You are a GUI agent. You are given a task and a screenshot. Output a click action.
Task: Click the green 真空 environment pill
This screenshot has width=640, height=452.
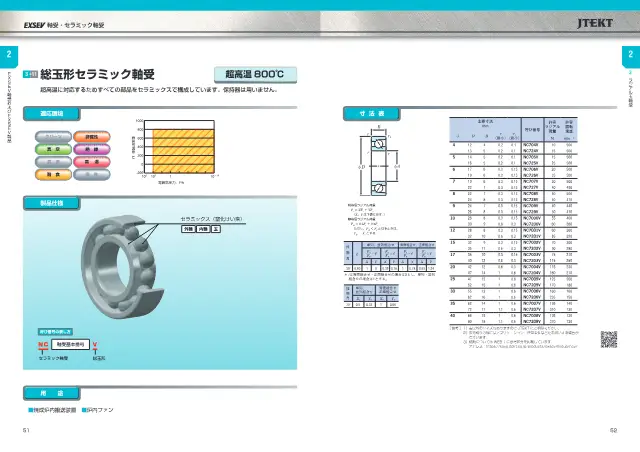(x=53, y=149)
